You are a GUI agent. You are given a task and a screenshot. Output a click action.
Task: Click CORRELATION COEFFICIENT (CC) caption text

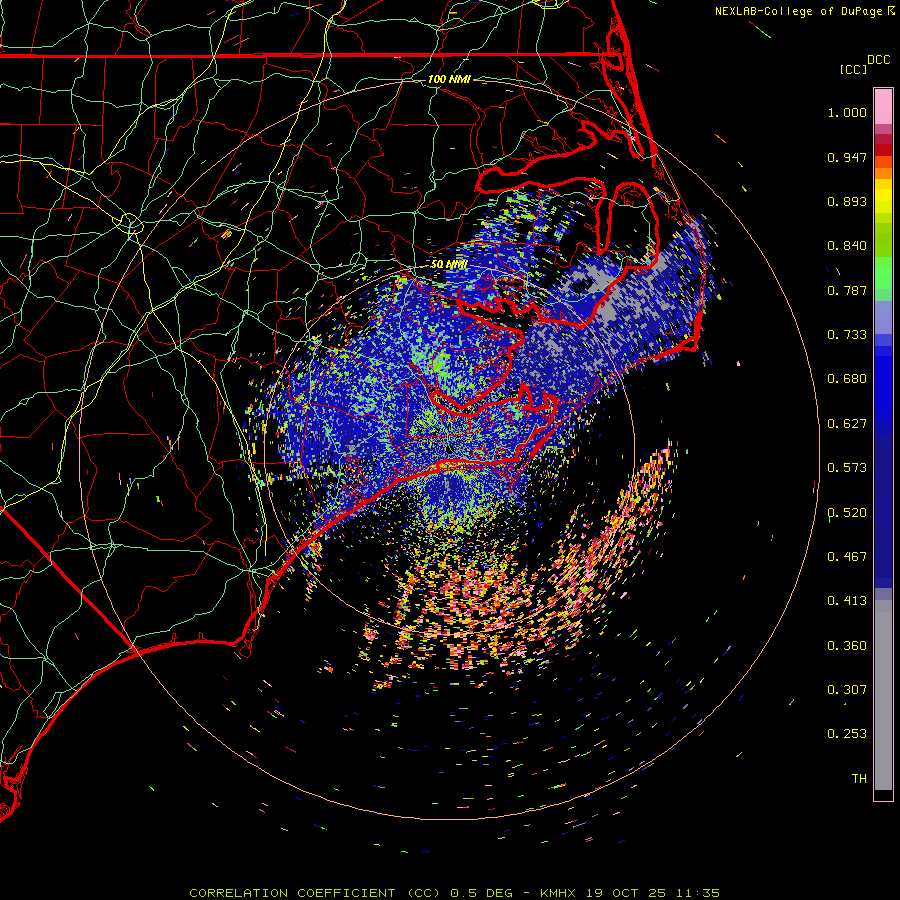click(315, 893)
